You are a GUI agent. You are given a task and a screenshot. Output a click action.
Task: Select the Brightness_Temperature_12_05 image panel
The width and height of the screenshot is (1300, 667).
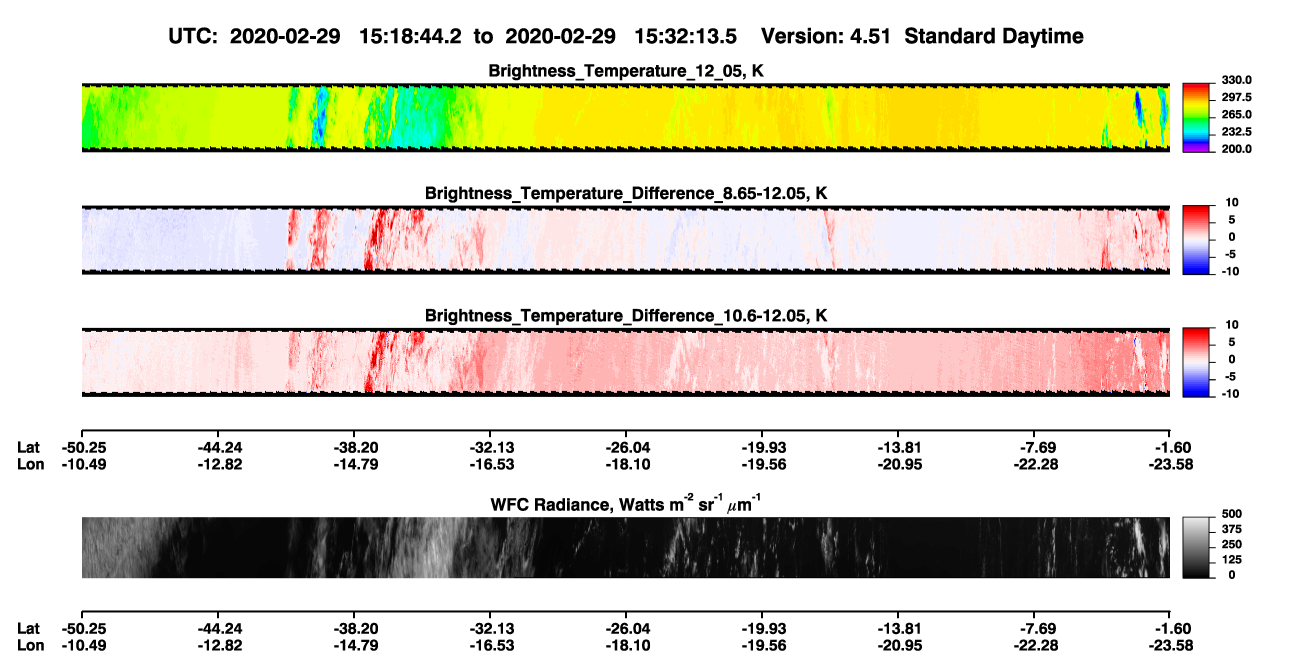tap(625, 117)
